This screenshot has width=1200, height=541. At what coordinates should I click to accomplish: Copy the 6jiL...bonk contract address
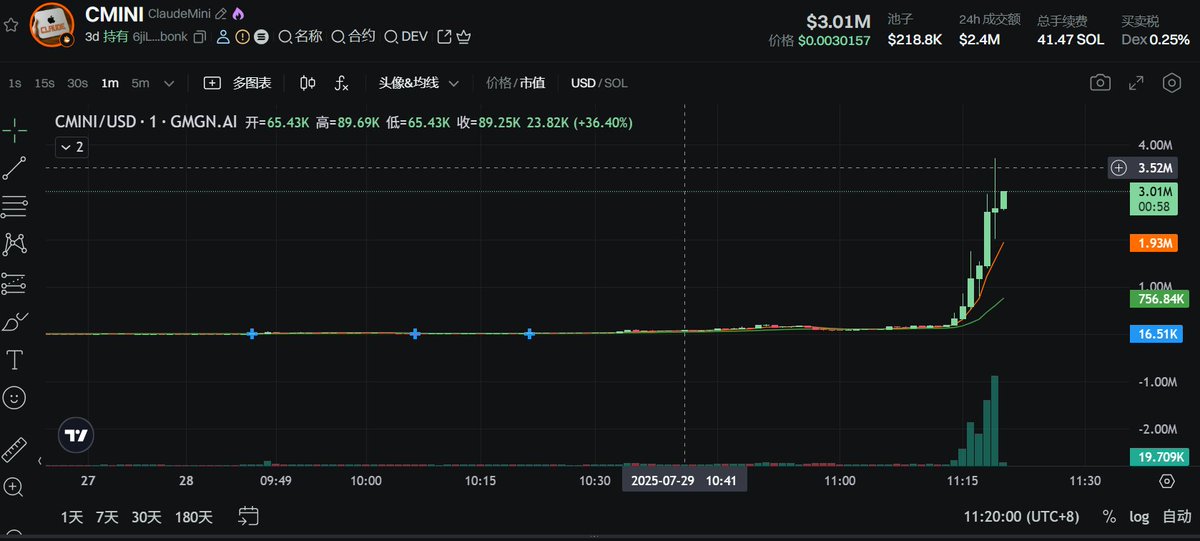tap(200, 37)
